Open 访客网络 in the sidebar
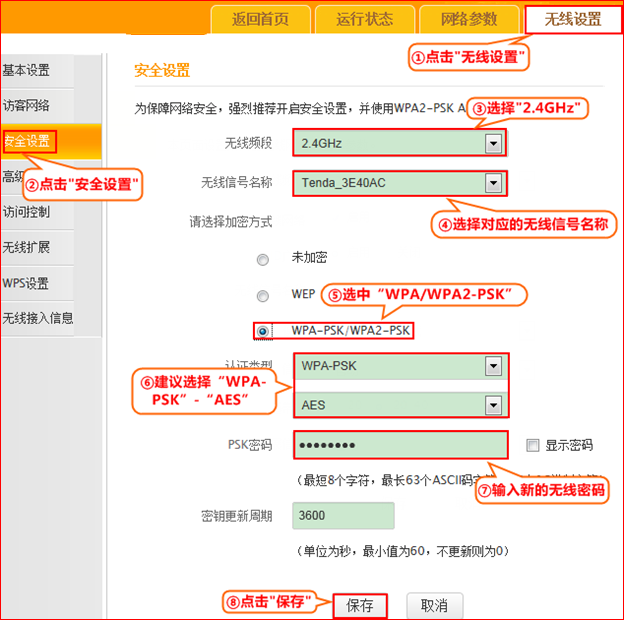 point(28,105)
